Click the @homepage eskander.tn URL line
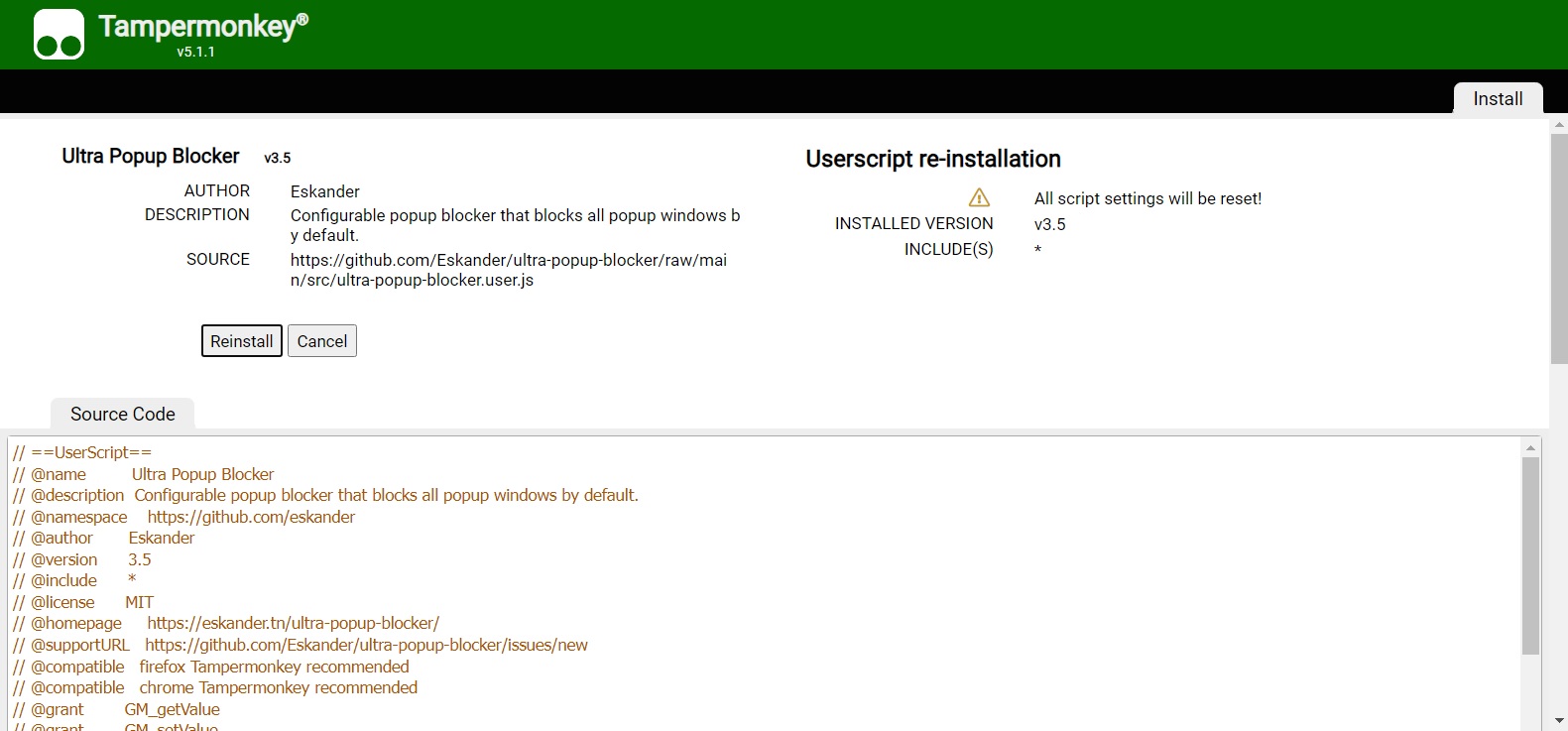1568x731 pixels. click(x=226, y=623)
